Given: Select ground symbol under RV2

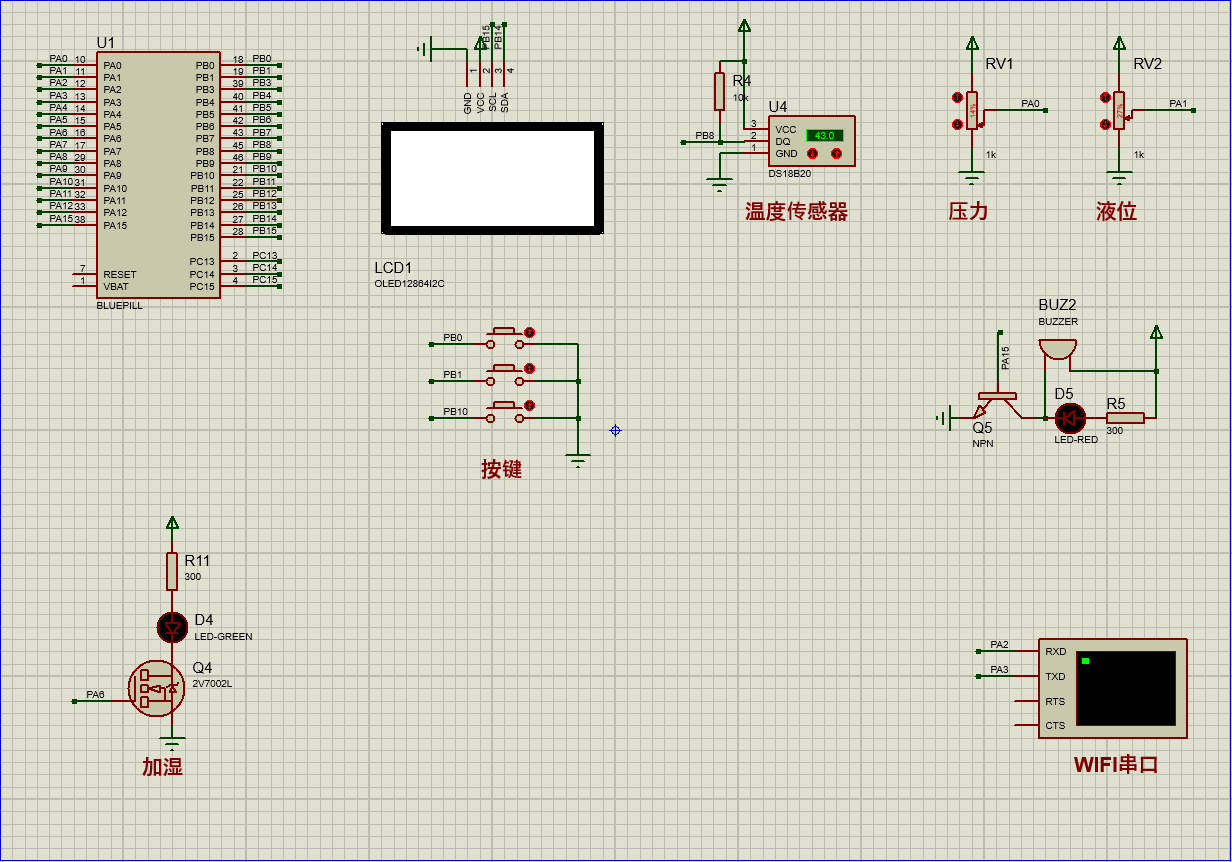Looking at the screenshot, I should [x=1119, y=179].
